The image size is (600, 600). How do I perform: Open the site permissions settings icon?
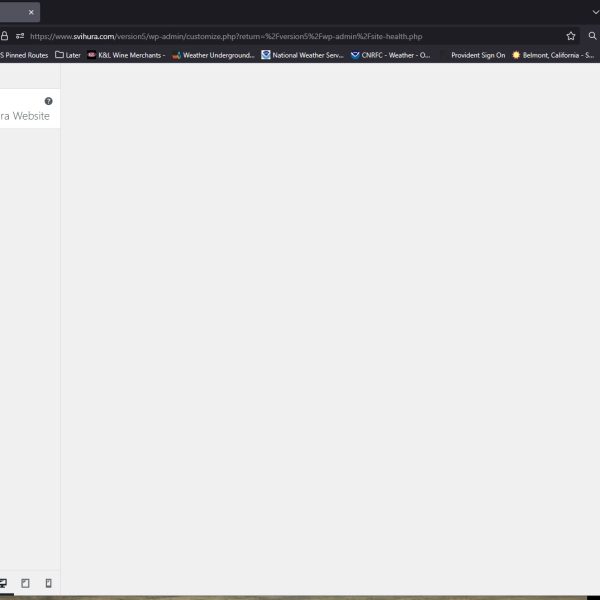point(20,36)
